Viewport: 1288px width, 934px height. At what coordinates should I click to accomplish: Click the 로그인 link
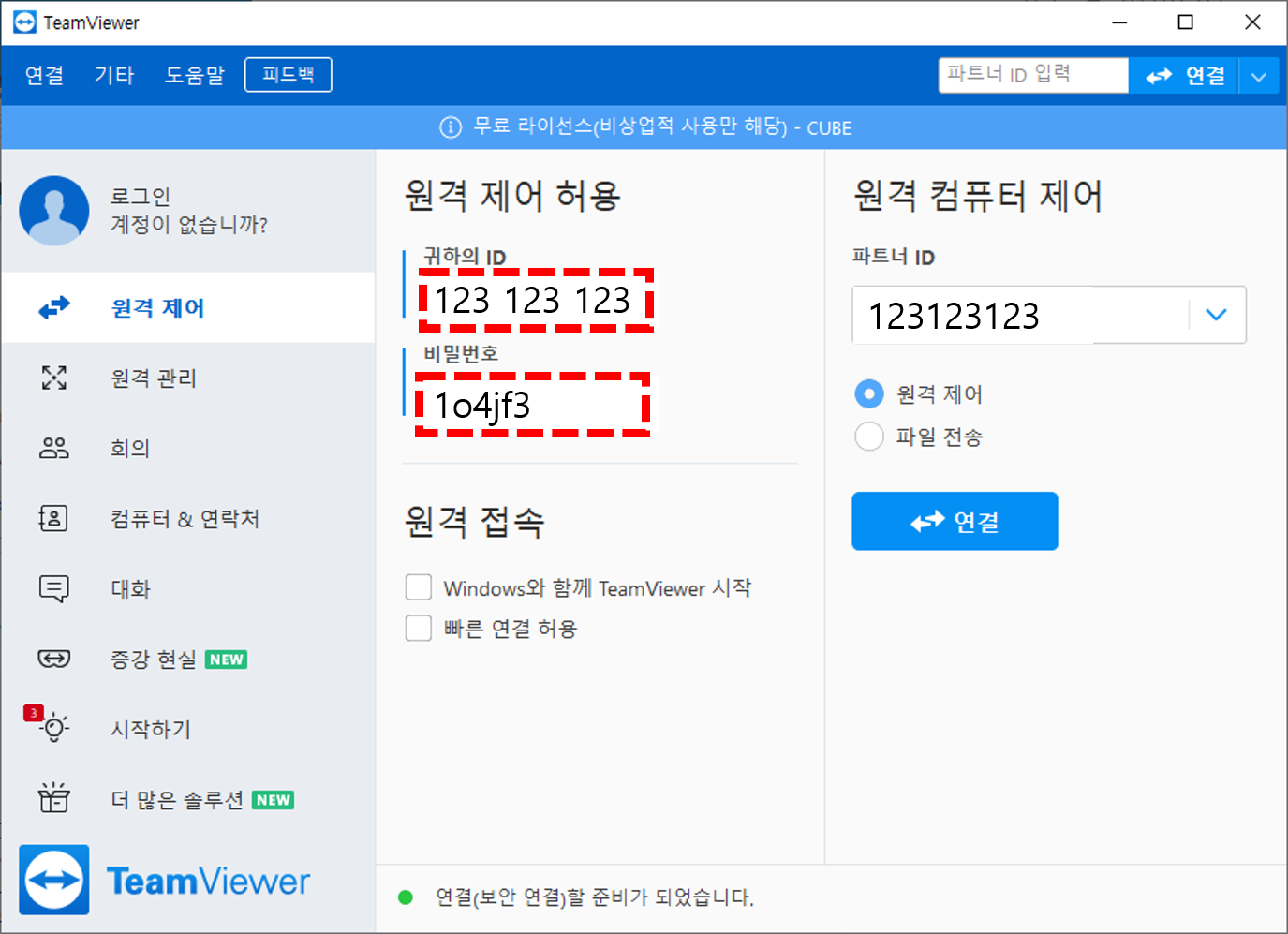coord(141,196)
